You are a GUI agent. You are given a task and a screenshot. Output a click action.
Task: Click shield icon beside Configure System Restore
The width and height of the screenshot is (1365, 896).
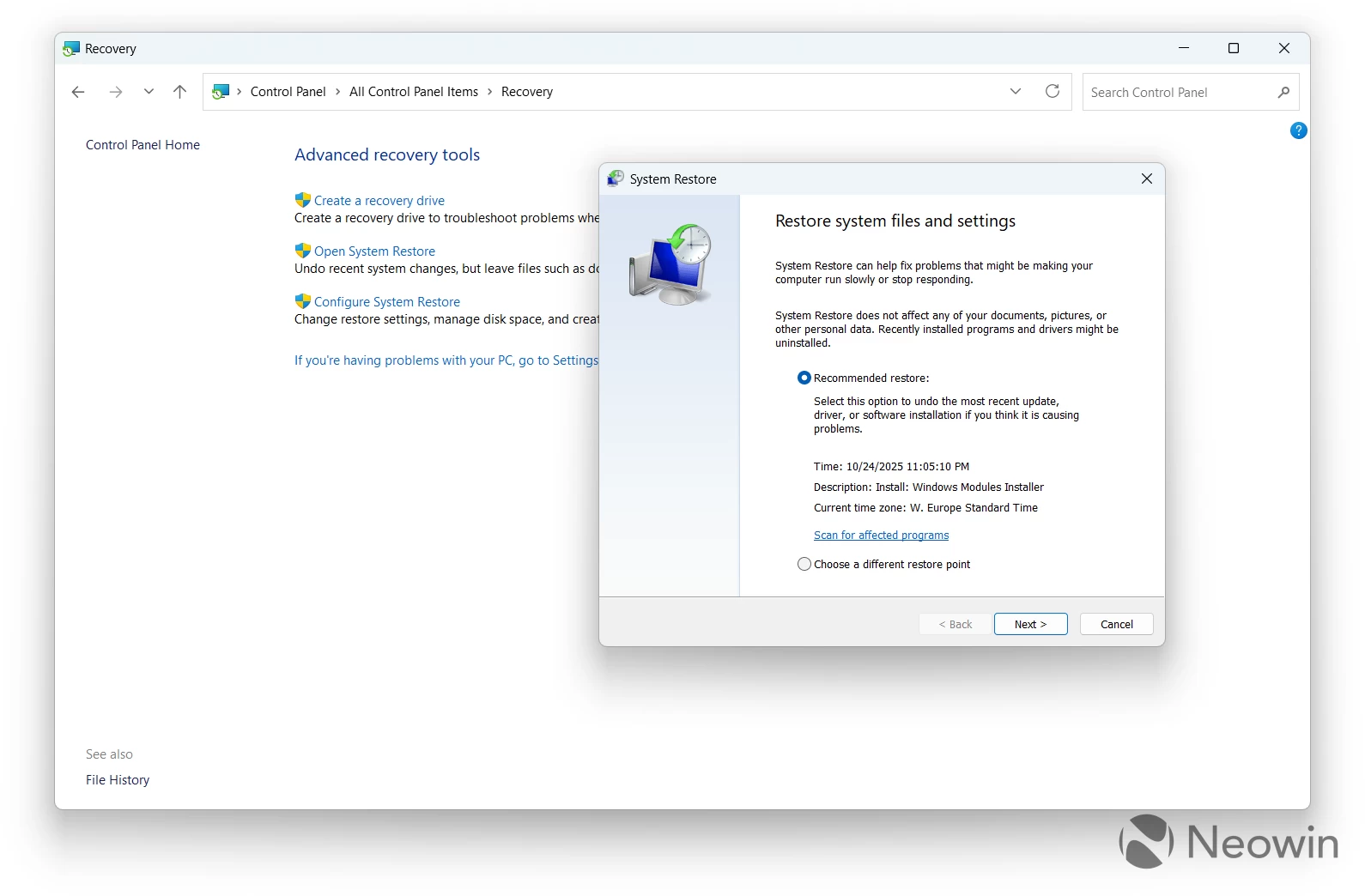[302, 301]
